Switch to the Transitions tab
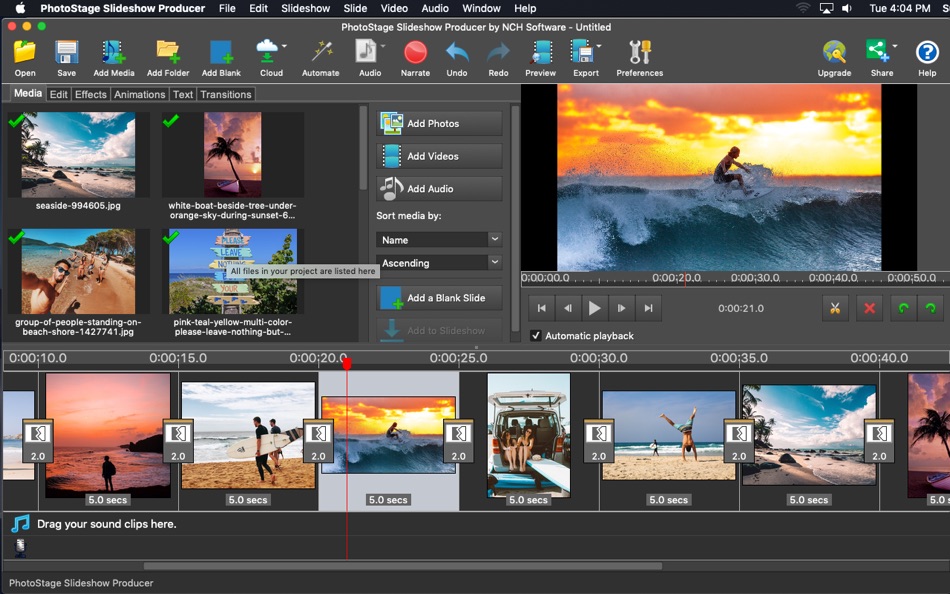The image size is (950, 594). (x=225, y=94)
